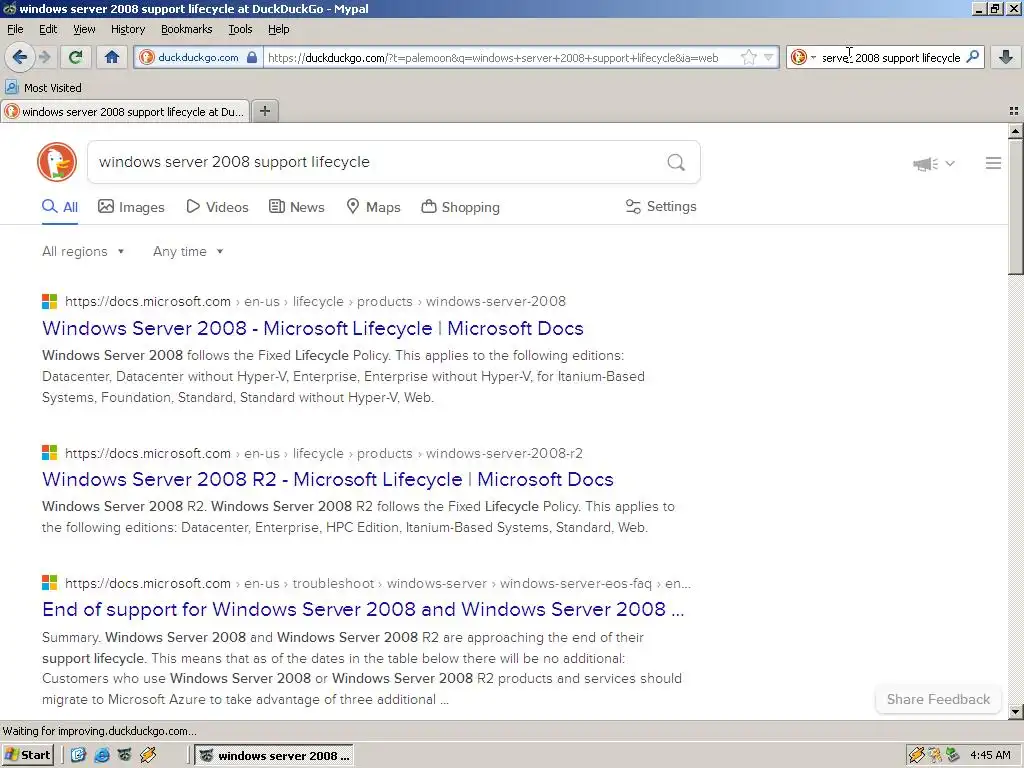The height and width of the screenshot is (768, 1024).
Task: Click the scrollbar up arrow
Action: click(1015, 131)
